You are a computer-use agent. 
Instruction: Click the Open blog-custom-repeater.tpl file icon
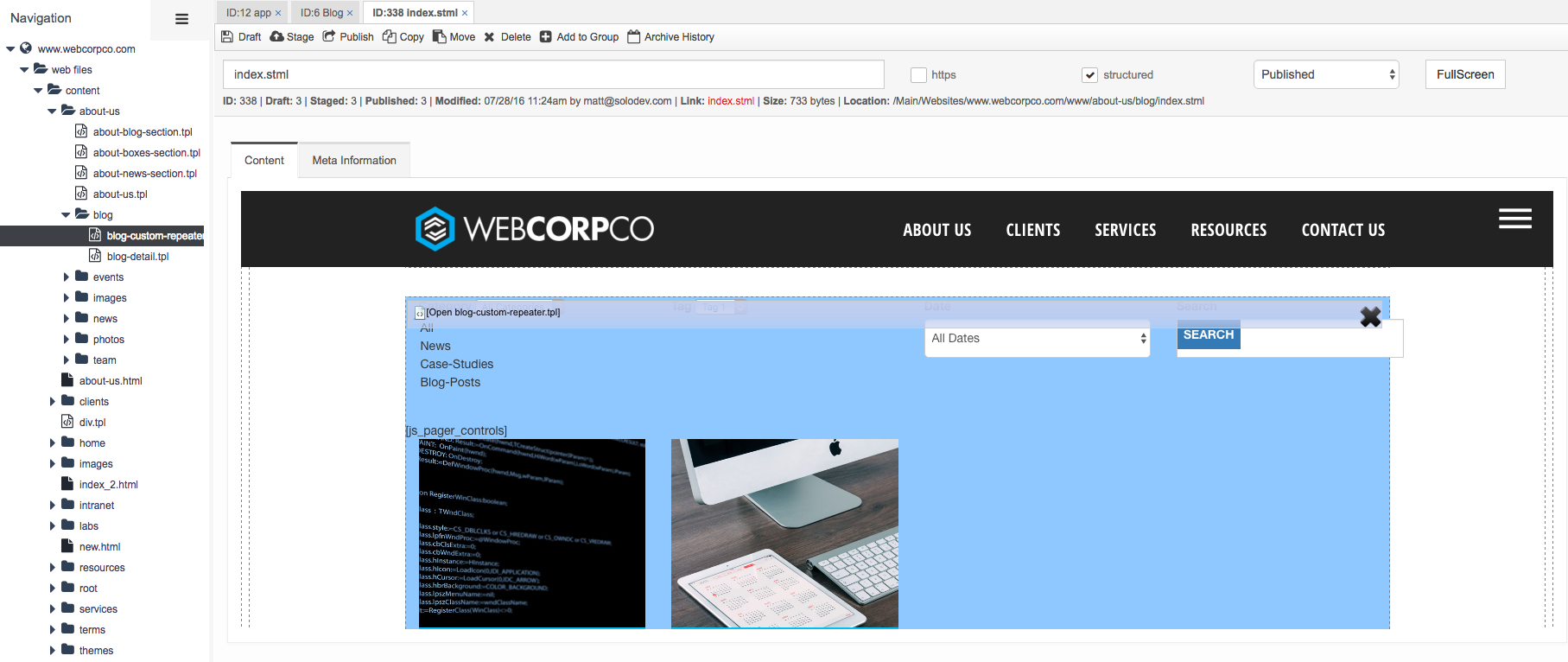coord(420,313)
